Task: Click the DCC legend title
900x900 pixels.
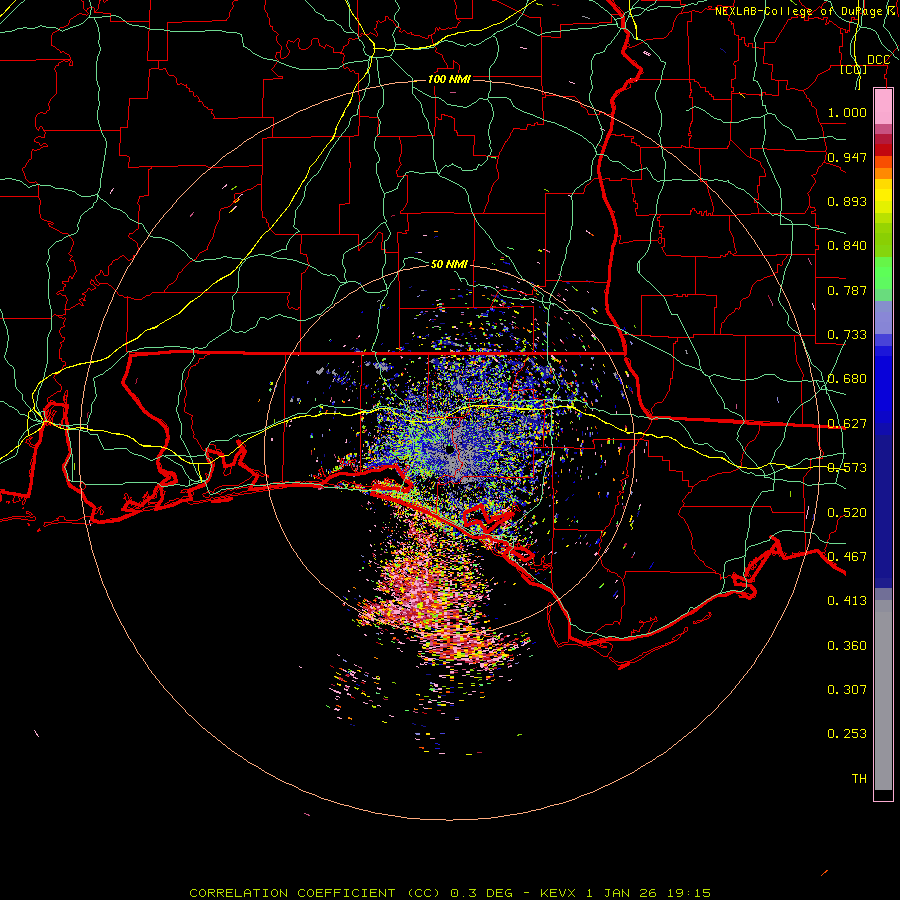Action: 878,60
